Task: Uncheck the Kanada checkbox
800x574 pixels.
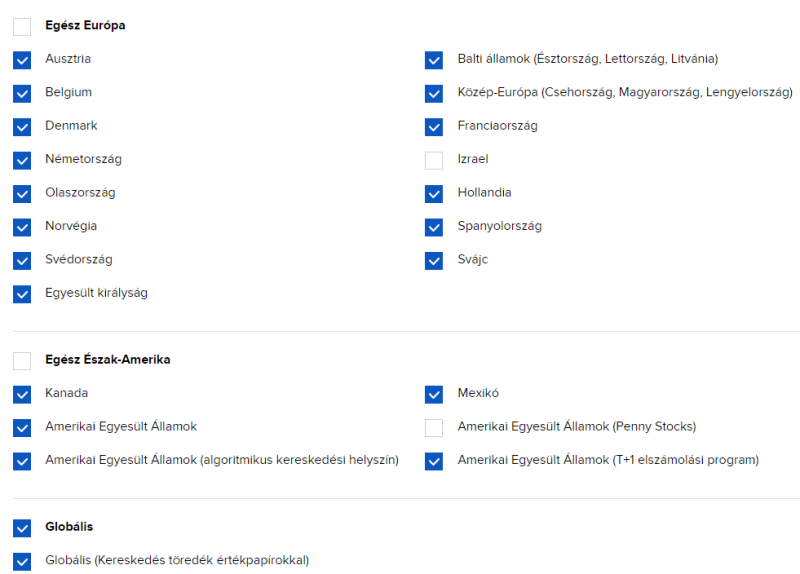Action: (22, 394)
